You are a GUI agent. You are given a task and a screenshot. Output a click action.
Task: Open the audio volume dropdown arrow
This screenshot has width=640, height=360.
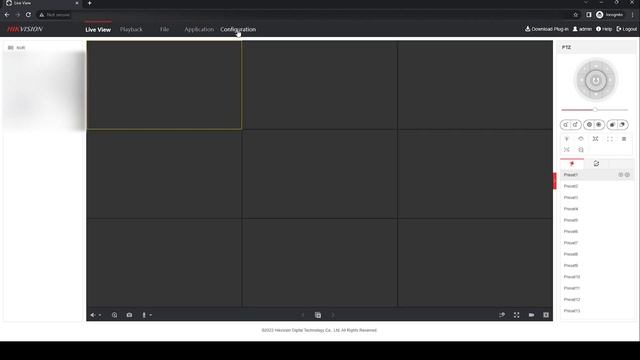click(100, 315)
